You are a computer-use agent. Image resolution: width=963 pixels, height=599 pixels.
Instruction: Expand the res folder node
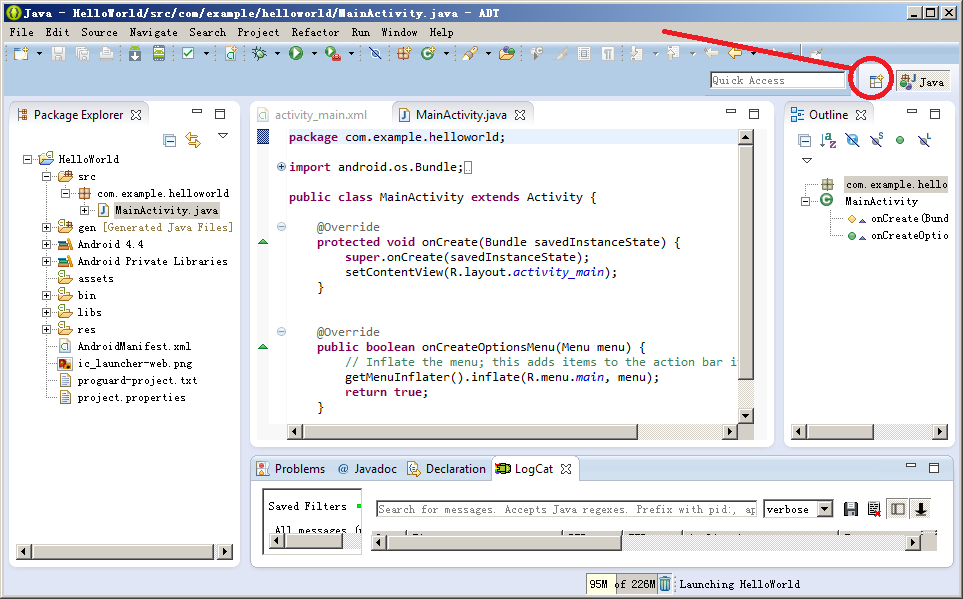click(x=46, y=329)
